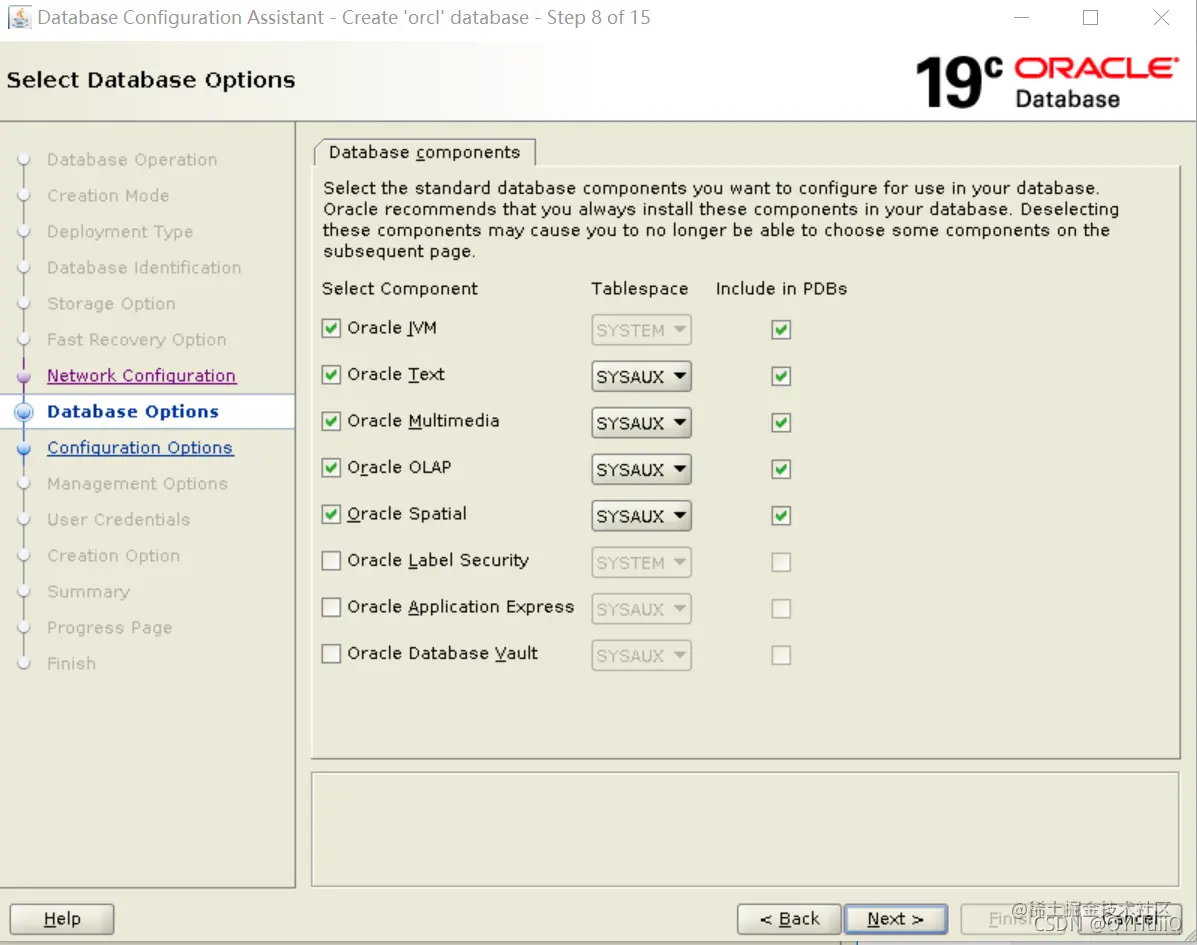Viewport: 1197px width, 945px height.
Task: Select the Database components tab
Action: [424, 152]
